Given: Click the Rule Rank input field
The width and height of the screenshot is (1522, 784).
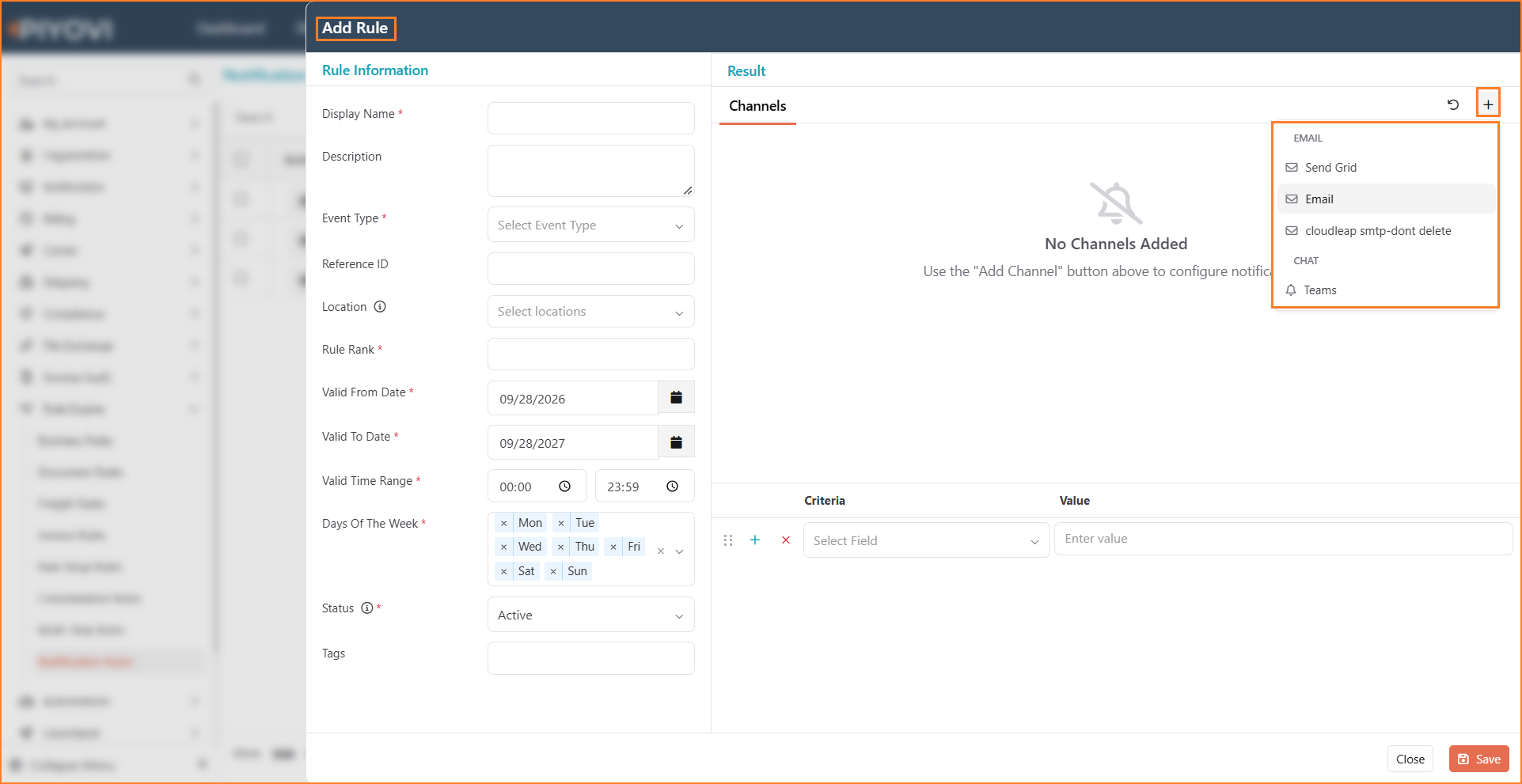Looking at the screenshot, I should [x=591, y=354].
